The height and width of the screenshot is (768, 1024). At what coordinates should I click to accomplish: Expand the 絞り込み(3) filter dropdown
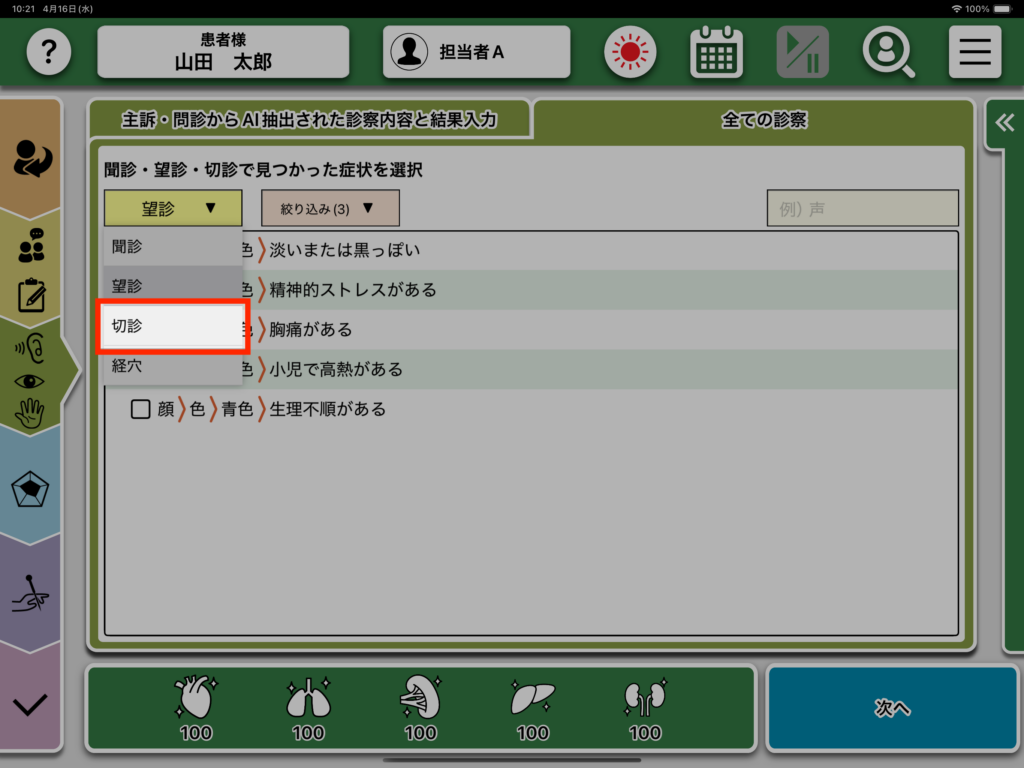330,208
